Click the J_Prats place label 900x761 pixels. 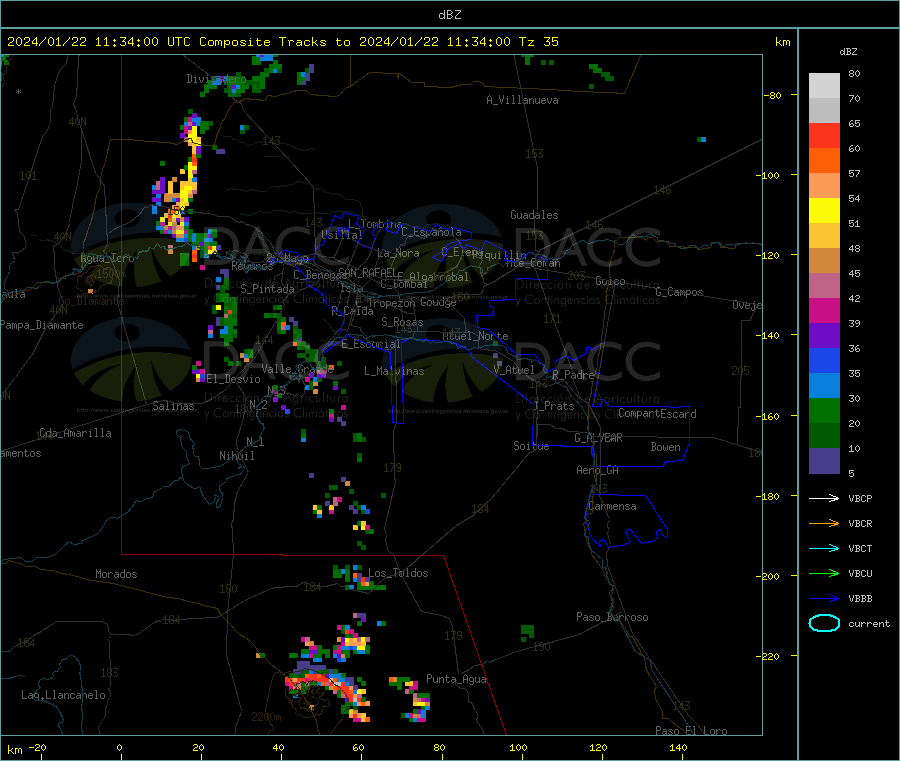click(x=553, y=406)
